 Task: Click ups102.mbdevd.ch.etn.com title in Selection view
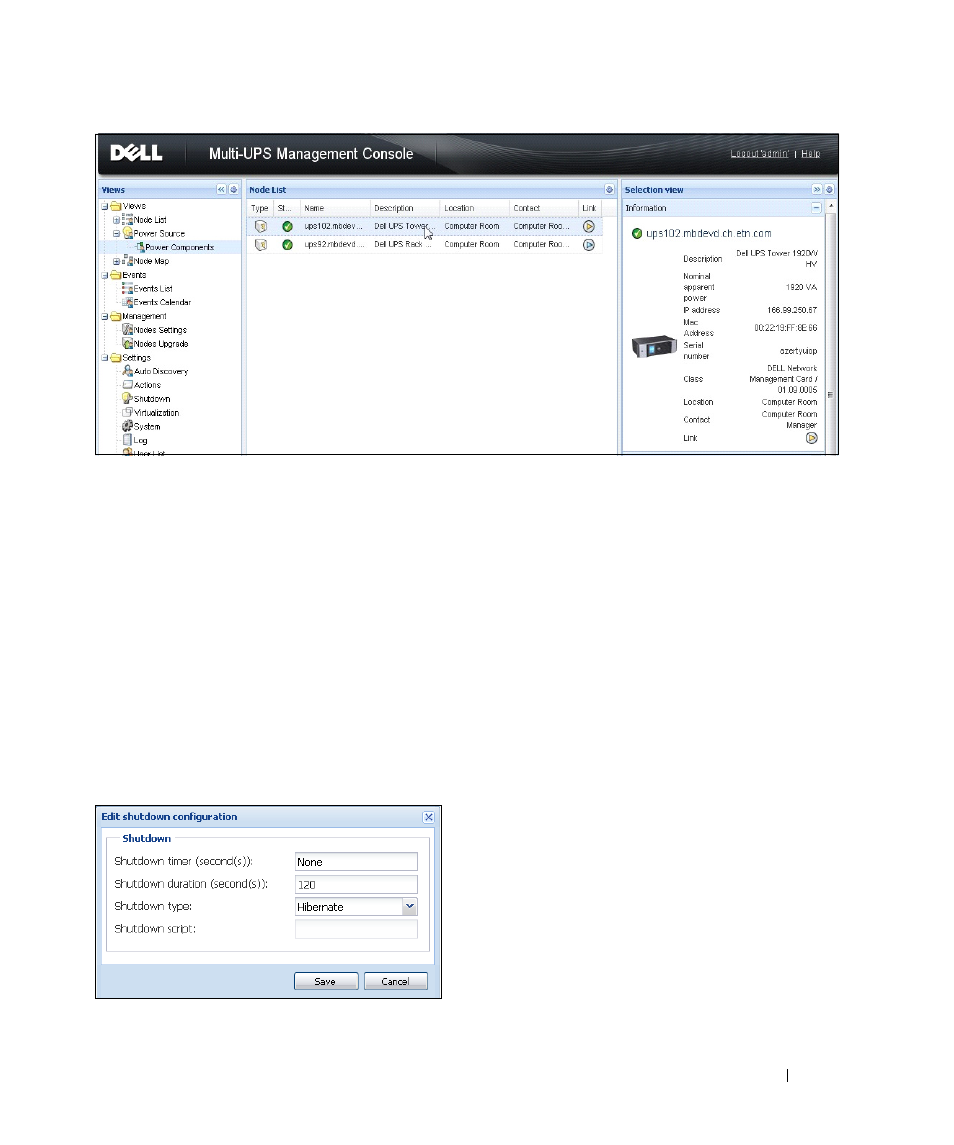coord(709,234)
